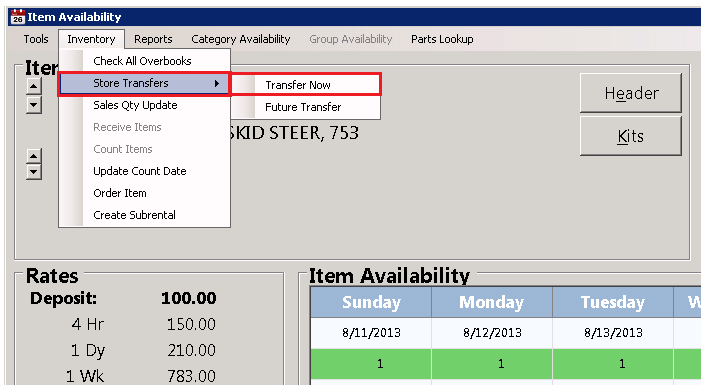Click the Monday column header
This screenshot has width=706, height=385.
[492, 302]
